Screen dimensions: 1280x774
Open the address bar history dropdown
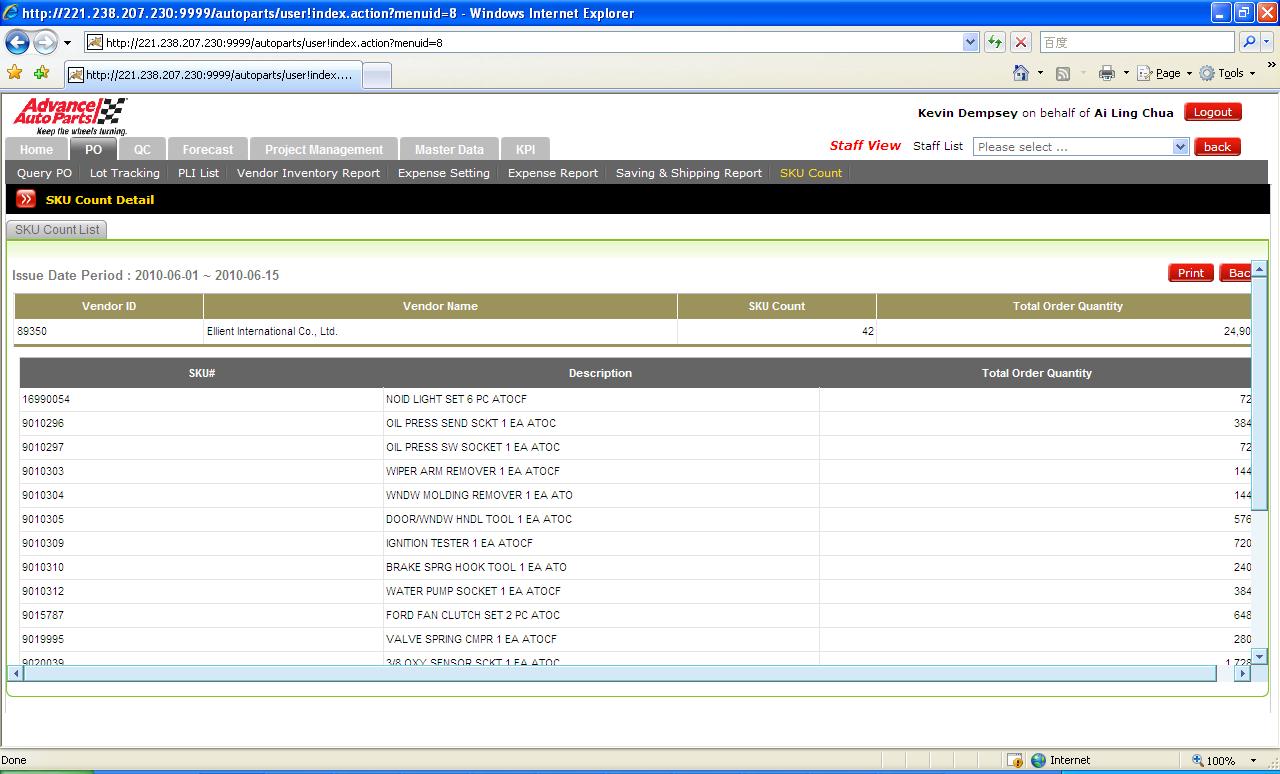coord(970,42)
